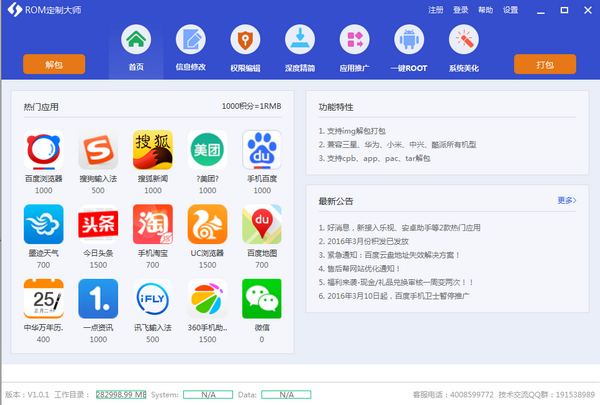This screenshot has width=600, height=405.
Task: Open the 设置 settings menu
Action: pos(510,10)
